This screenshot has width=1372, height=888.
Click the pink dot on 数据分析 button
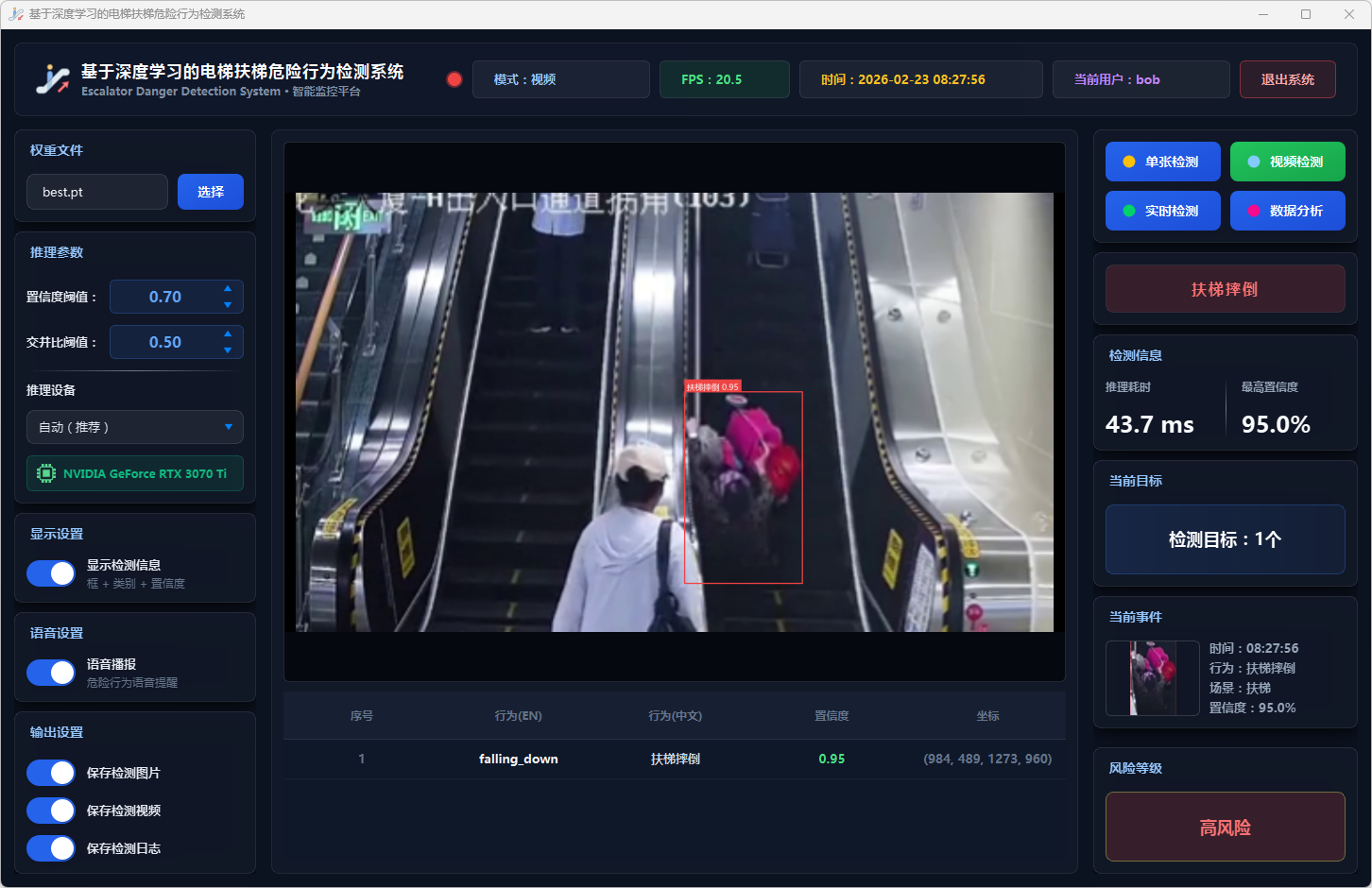(x=1253, y=211)
